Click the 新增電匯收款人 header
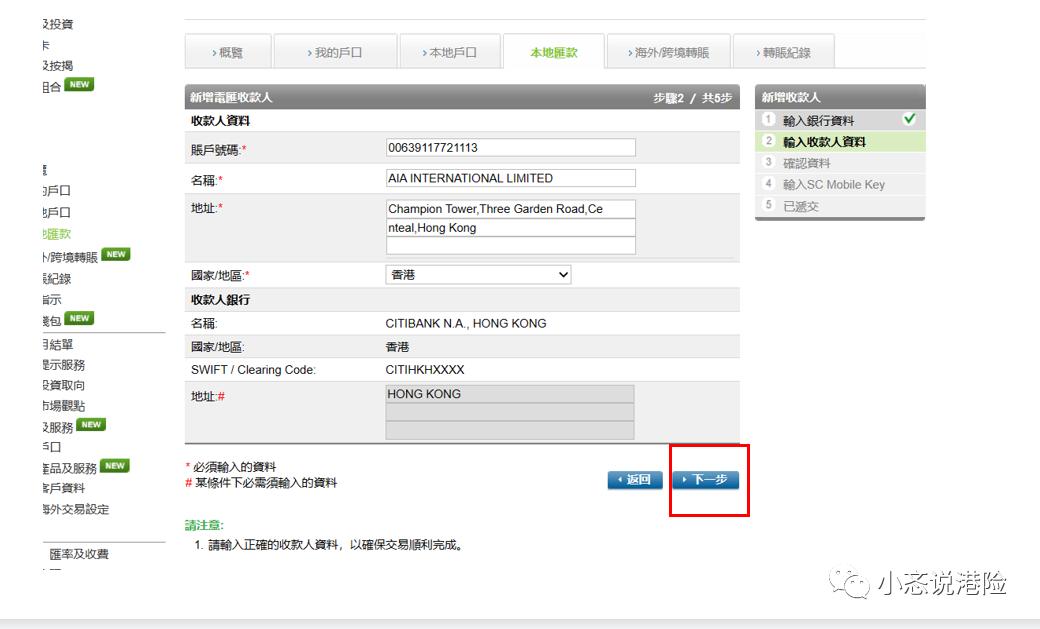Screen dimensions: 1040x629 point(231,97)
